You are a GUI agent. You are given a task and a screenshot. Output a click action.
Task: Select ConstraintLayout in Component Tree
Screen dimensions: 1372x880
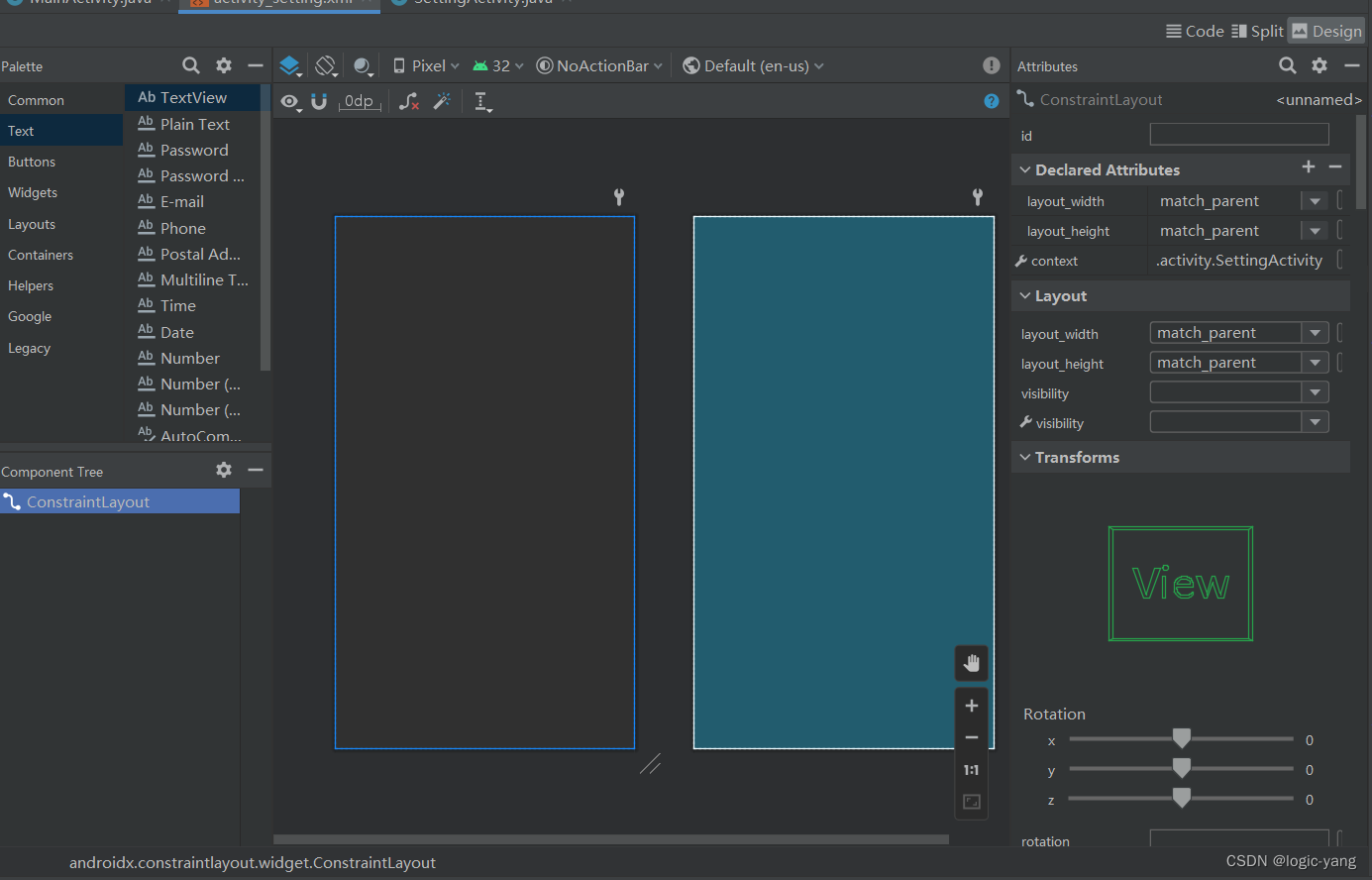pos(120,501)
